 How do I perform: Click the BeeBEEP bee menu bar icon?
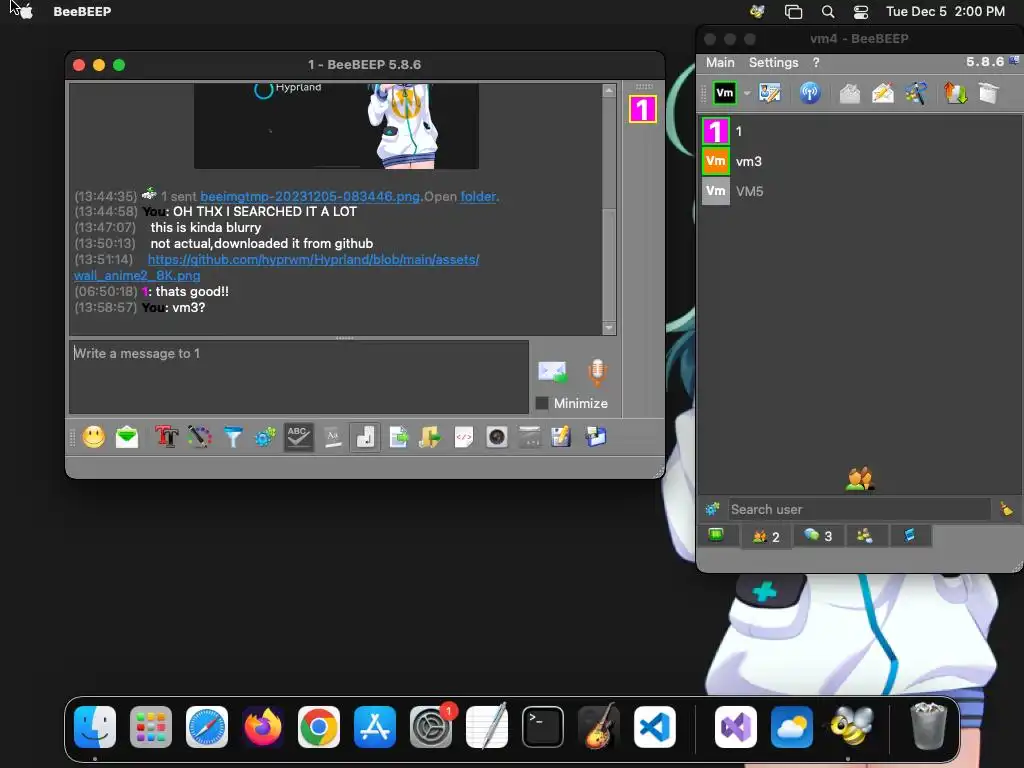[758, 11]
